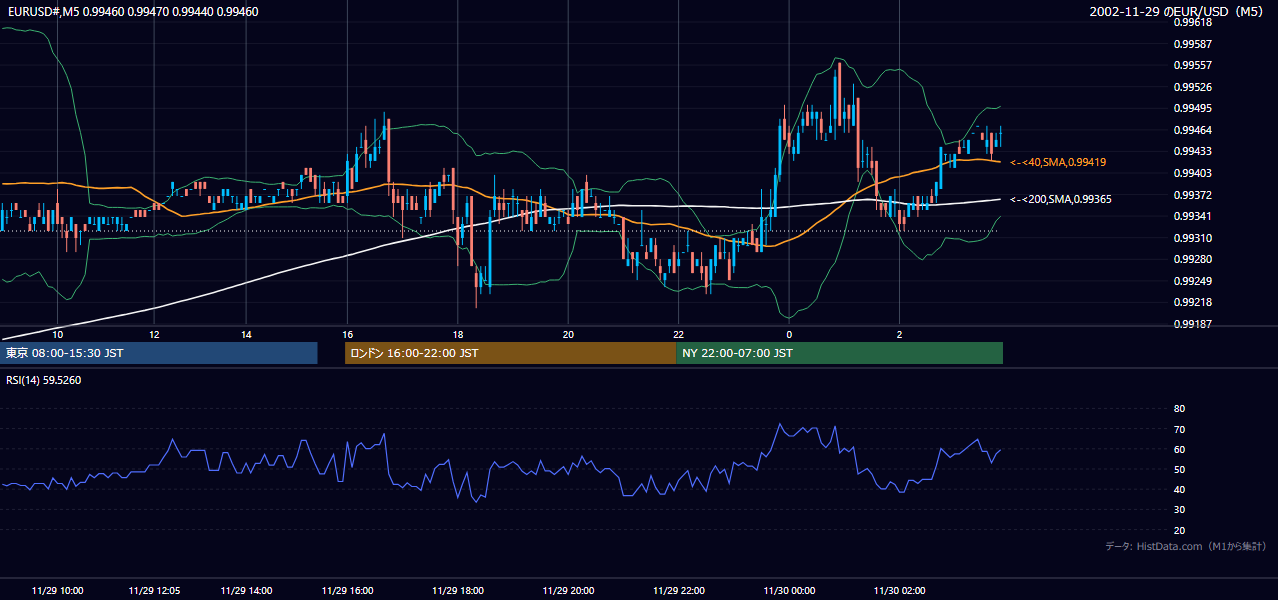Viewport: 1278px width, 600px height.
Task: Click price axis label 0.99218
Action: [x=1192, y=302]
